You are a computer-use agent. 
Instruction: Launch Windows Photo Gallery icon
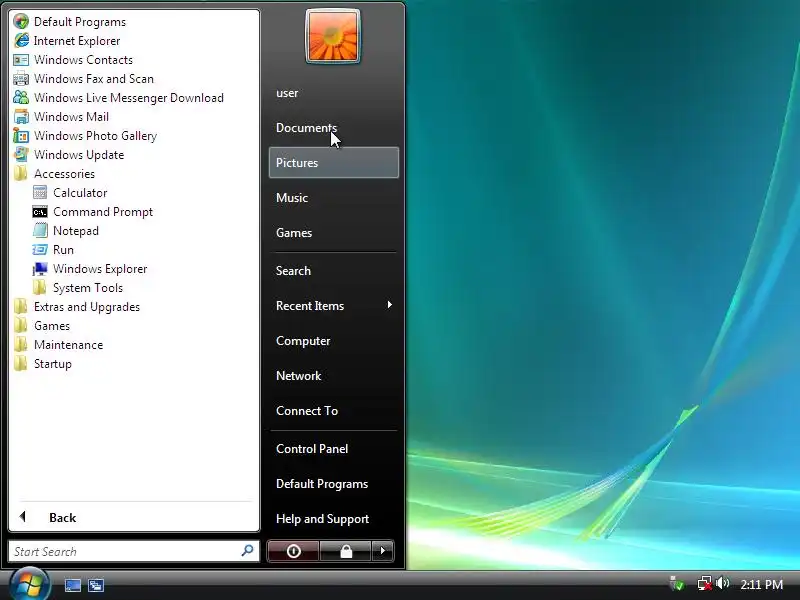pyautogui.click(x=21, y=136)
